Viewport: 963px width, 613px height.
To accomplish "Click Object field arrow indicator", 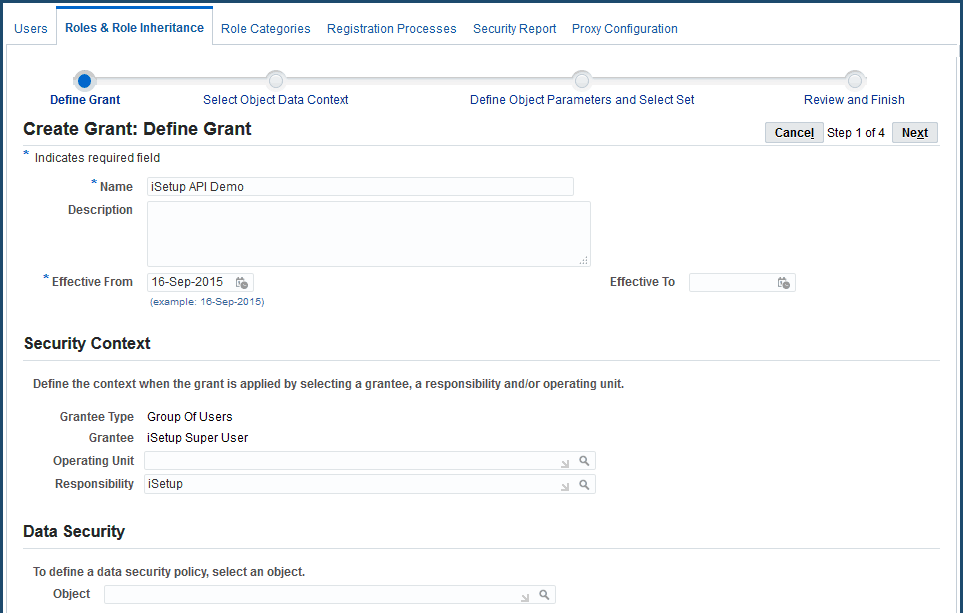I will point(525,597).
